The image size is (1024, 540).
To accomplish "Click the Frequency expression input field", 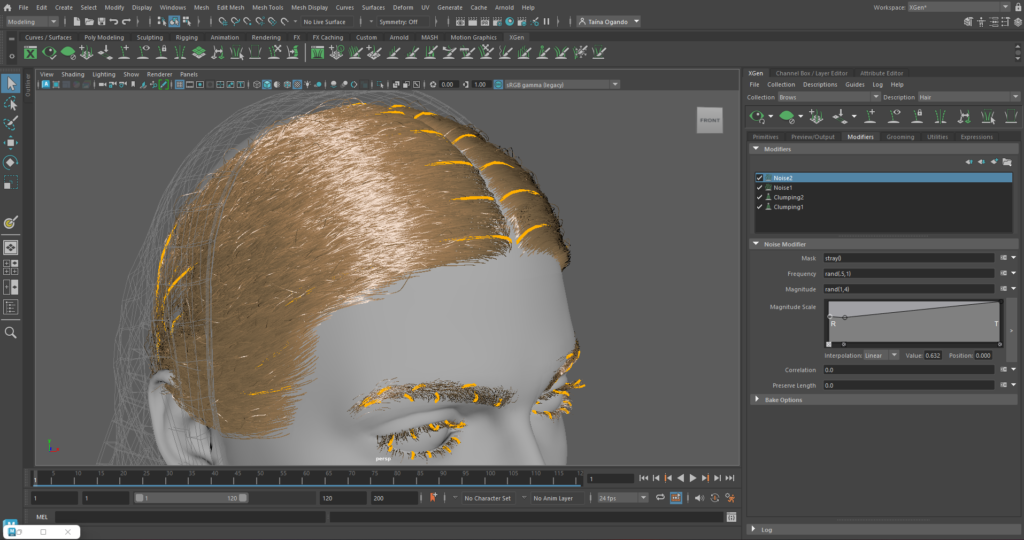I will [x=906, y=273].
